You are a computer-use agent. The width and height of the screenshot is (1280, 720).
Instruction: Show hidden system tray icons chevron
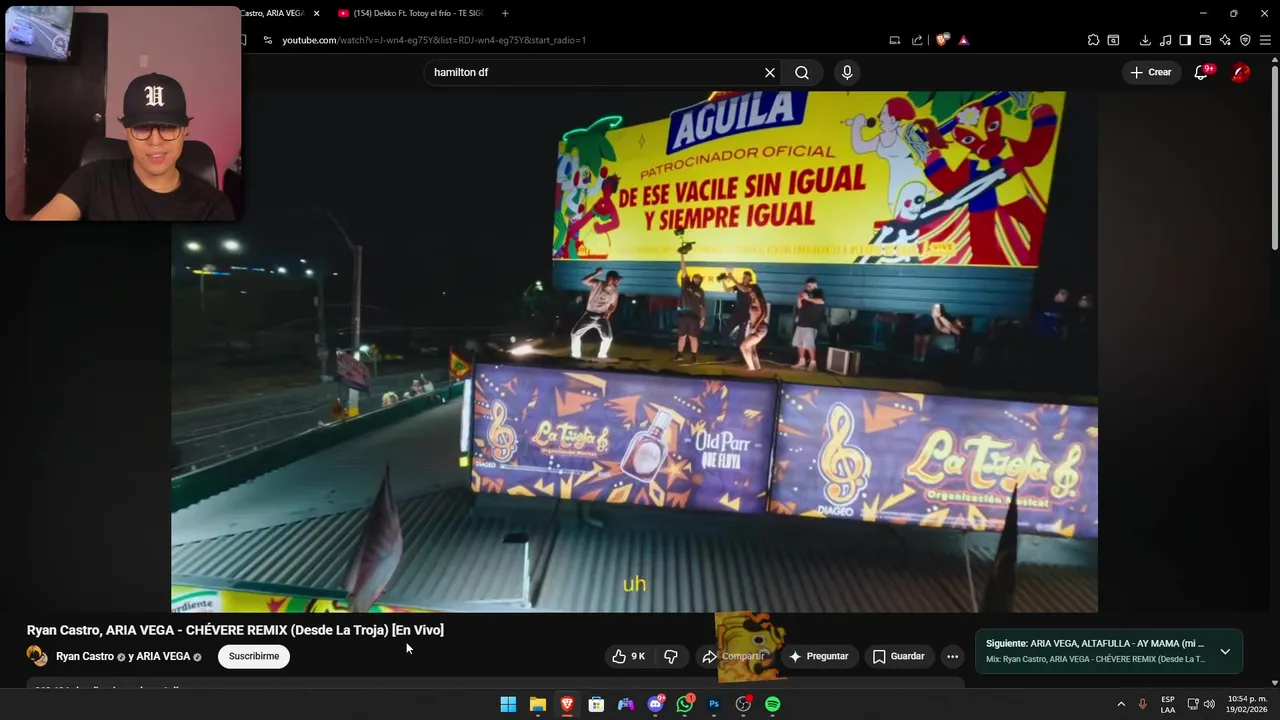coord(1121,704)
